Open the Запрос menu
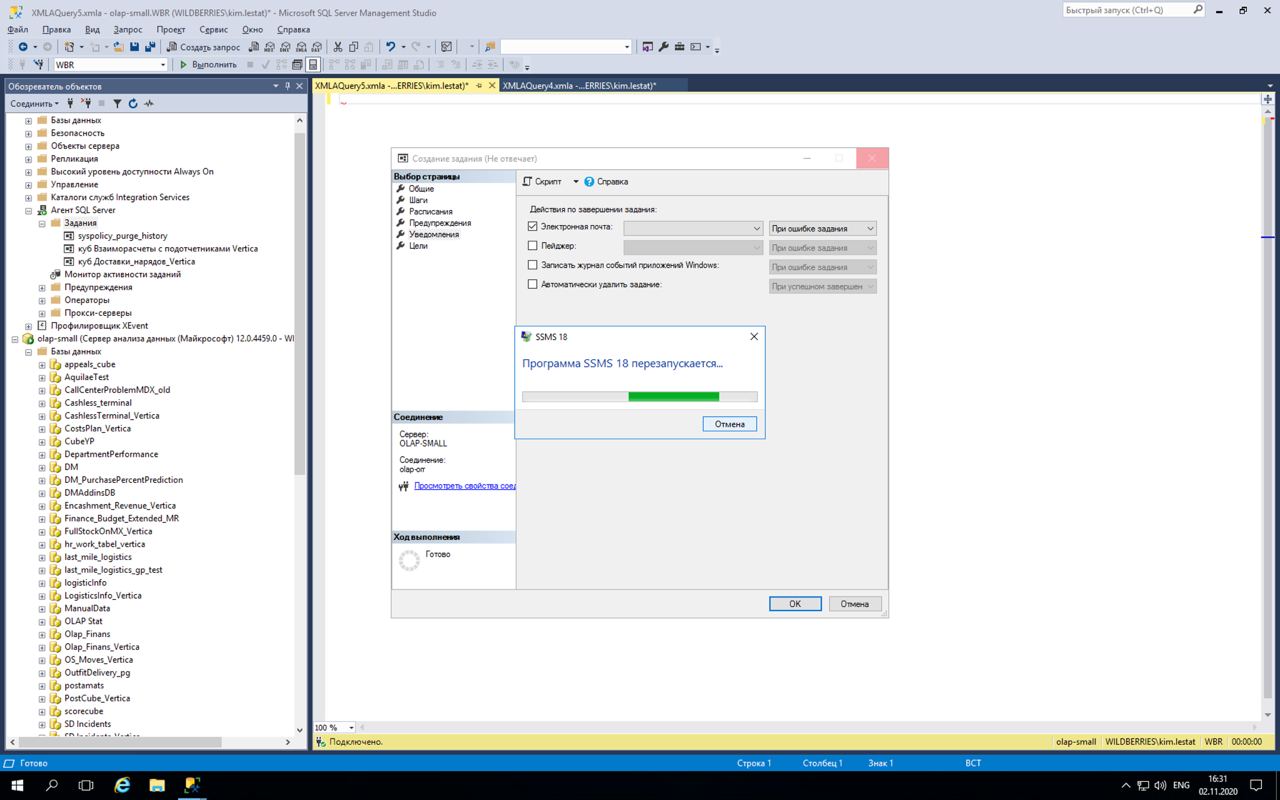 pyautogui.click(x=128, y=29)
